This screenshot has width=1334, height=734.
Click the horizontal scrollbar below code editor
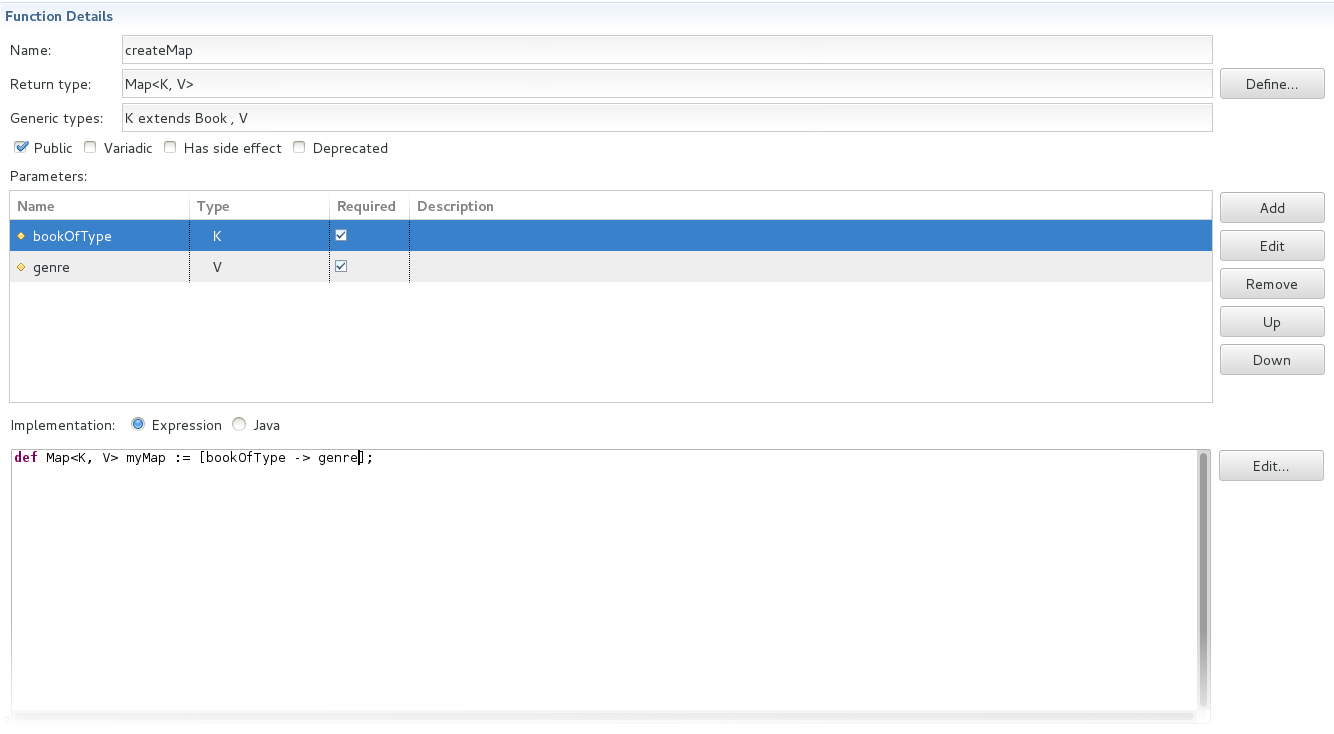(x=604, y=716)
